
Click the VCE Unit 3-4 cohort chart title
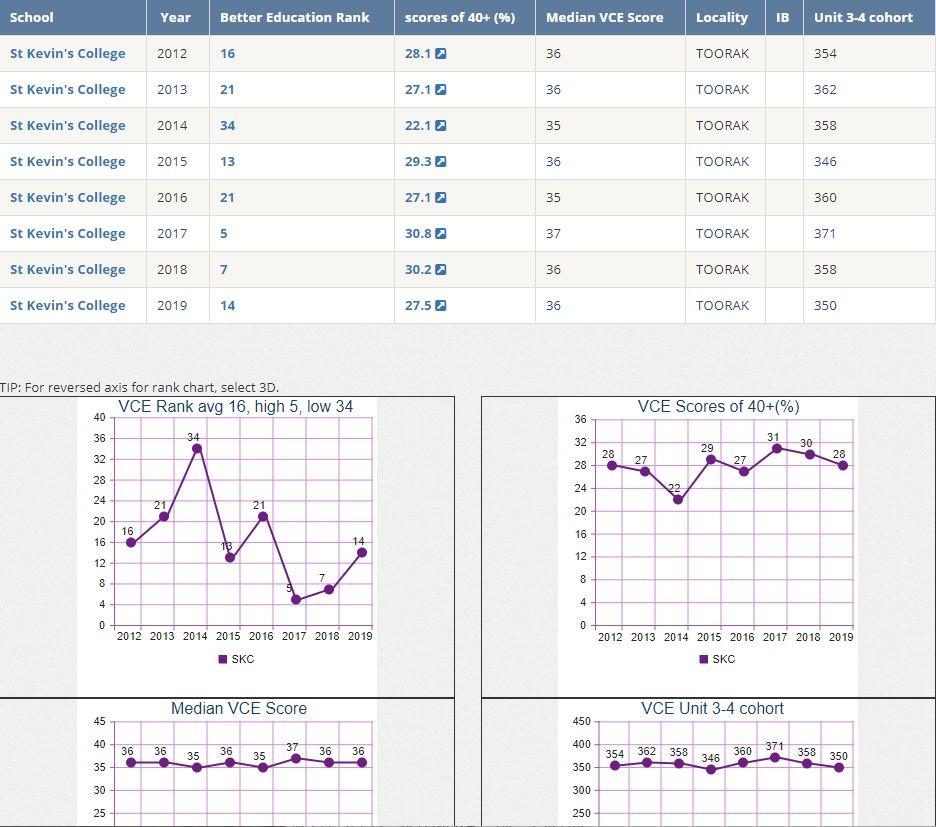712,709
